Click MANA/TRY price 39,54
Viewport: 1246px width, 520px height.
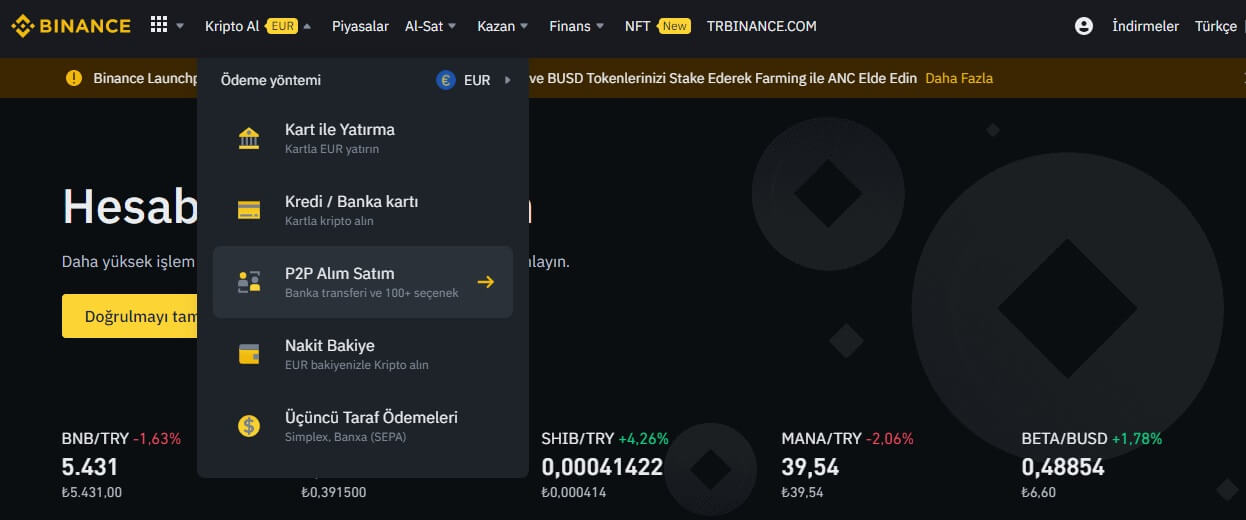[810, 467]
